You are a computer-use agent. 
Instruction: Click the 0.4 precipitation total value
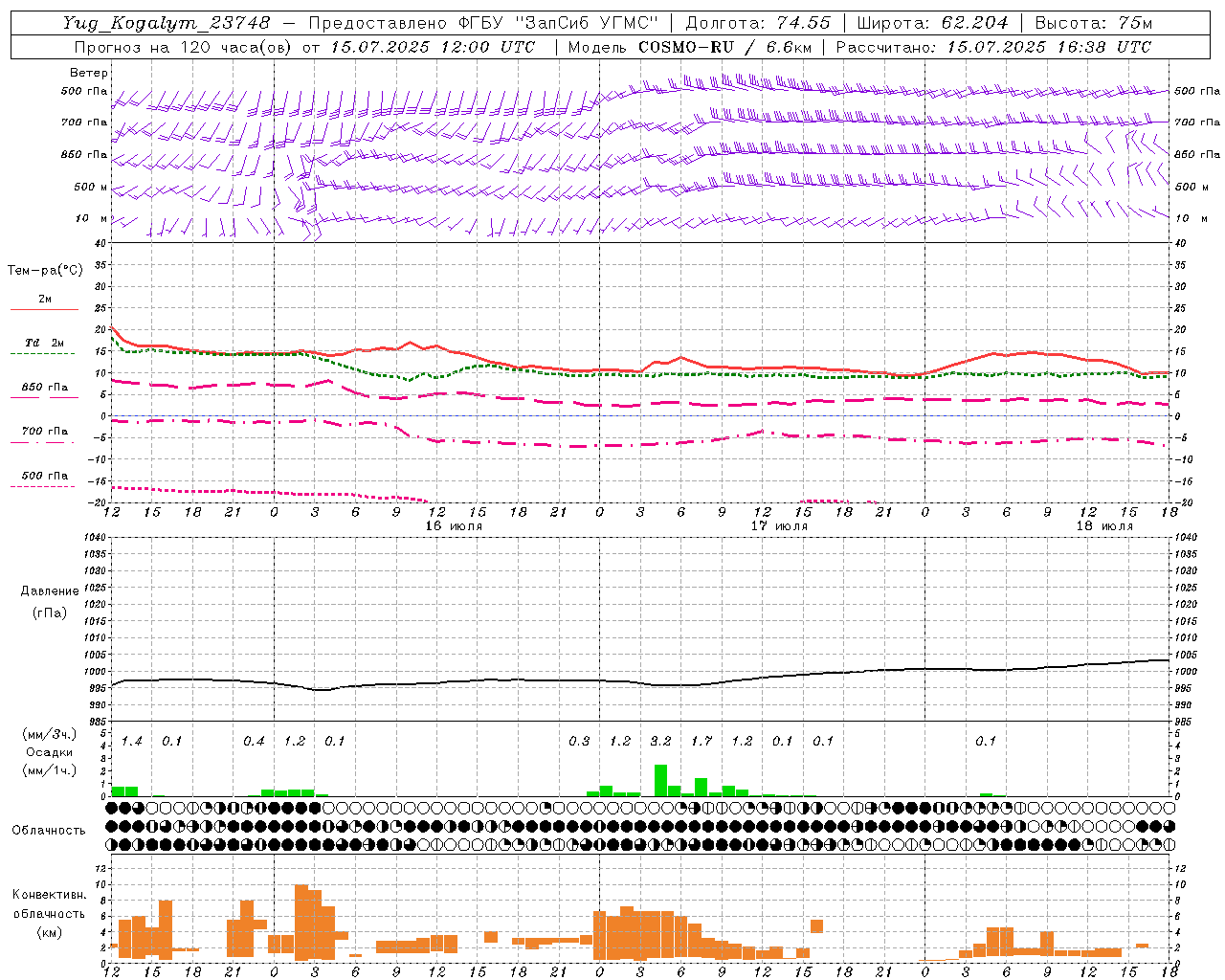pyautogui.click(x=254, y=741)
